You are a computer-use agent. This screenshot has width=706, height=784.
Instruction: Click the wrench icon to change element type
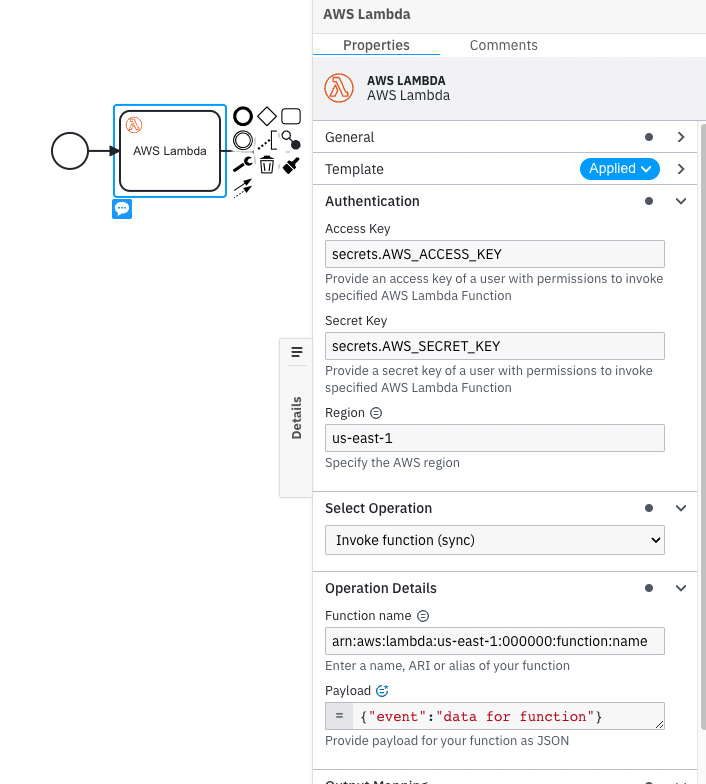point(243,165)
